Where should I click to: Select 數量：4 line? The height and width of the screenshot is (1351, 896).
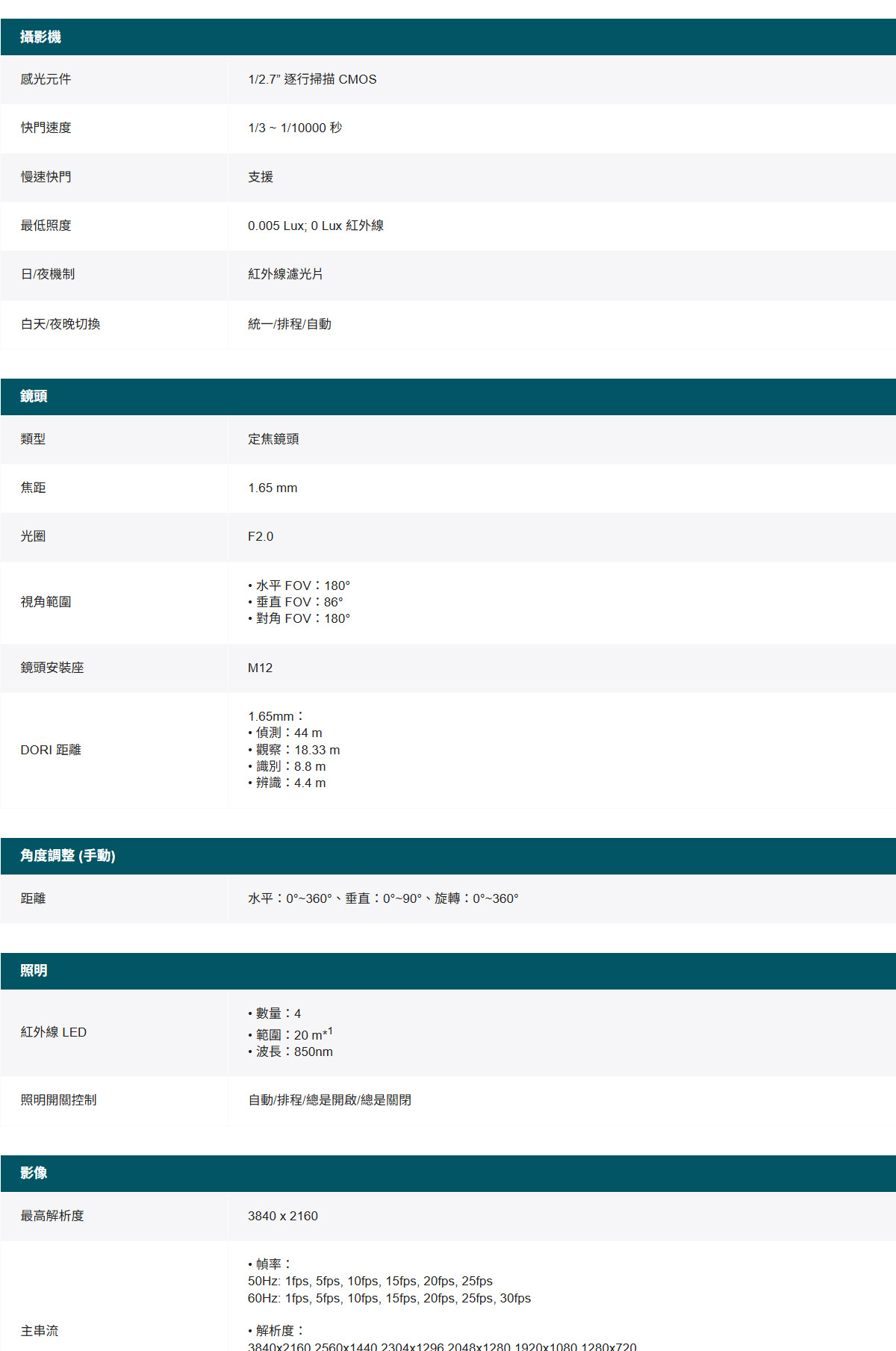[x=275, y=1013]
